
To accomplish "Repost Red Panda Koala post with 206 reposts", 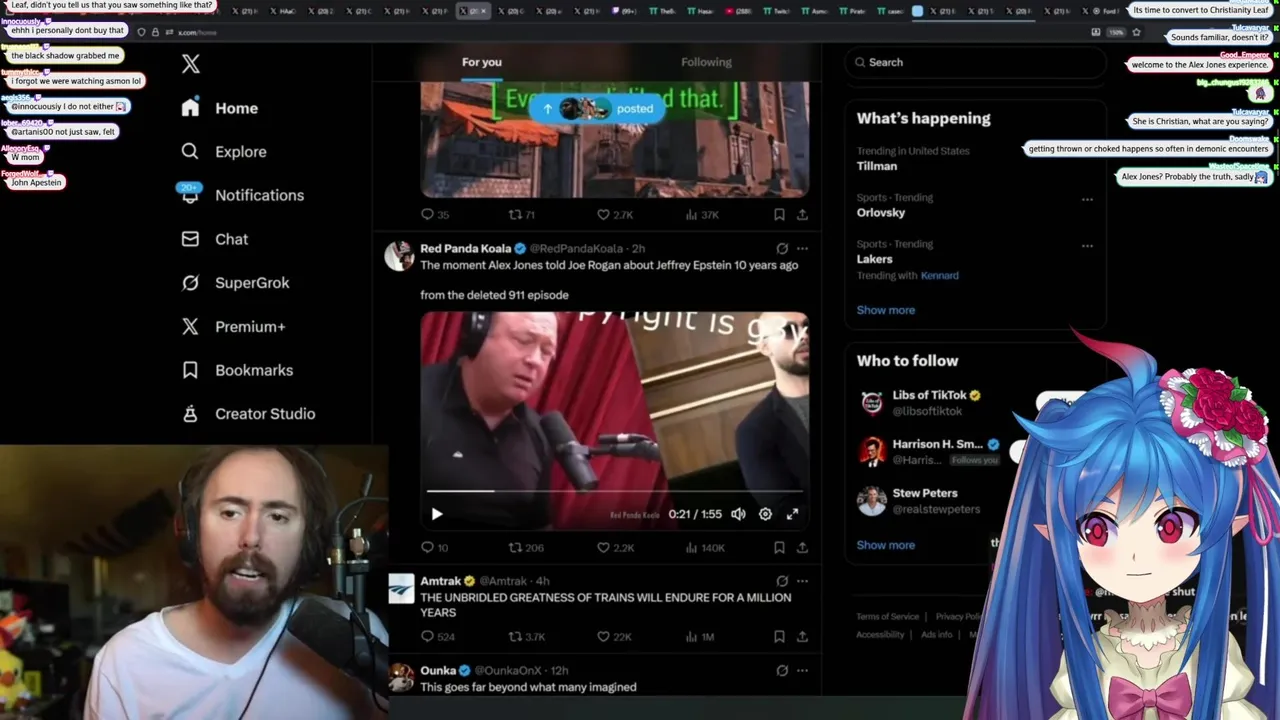I will (x=526, y=547).
